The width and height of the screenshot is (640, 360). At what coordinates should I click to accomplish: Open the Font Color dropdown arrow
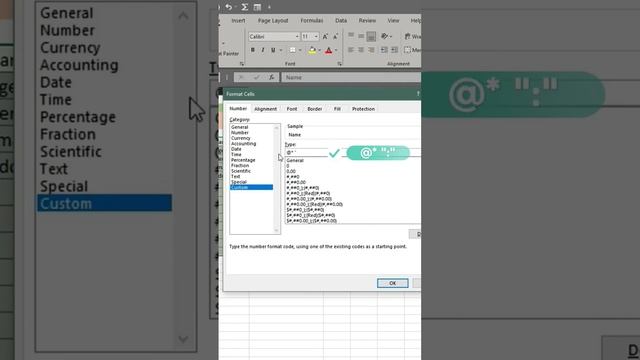(x=336, y=50)
